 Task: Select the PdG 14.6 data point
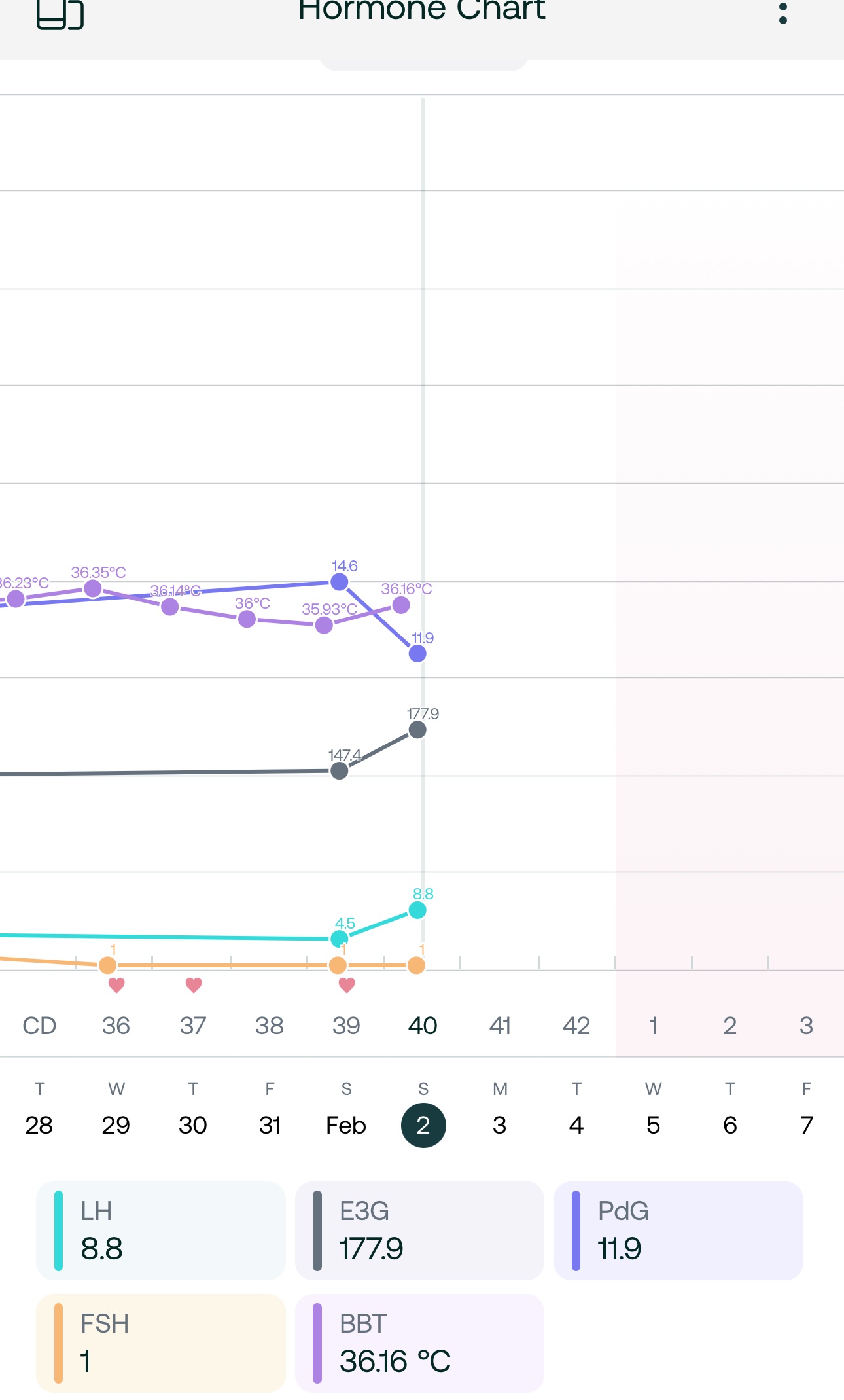coord(339,582)
